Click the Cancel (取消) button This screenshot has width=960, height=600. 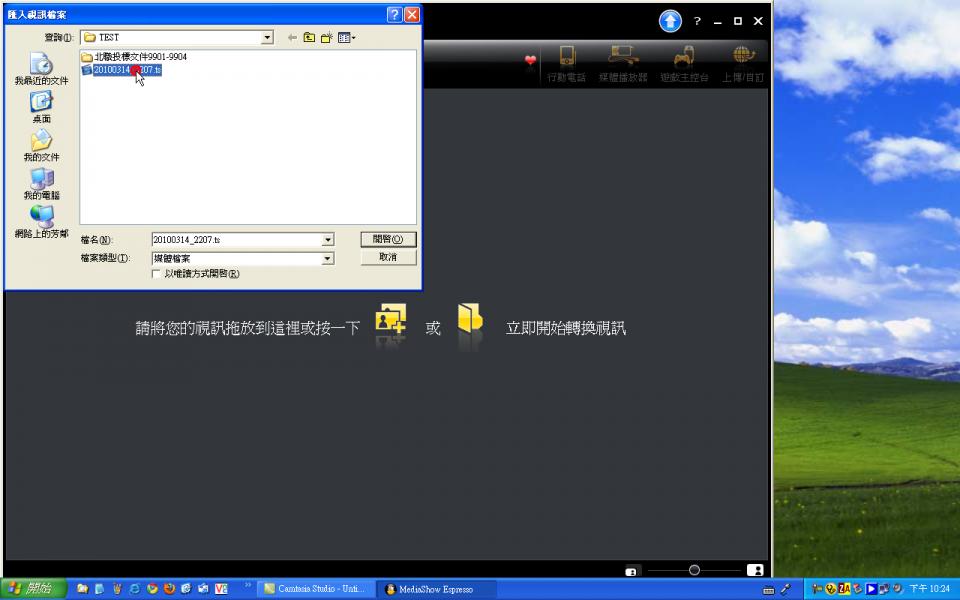coord(388,258)
